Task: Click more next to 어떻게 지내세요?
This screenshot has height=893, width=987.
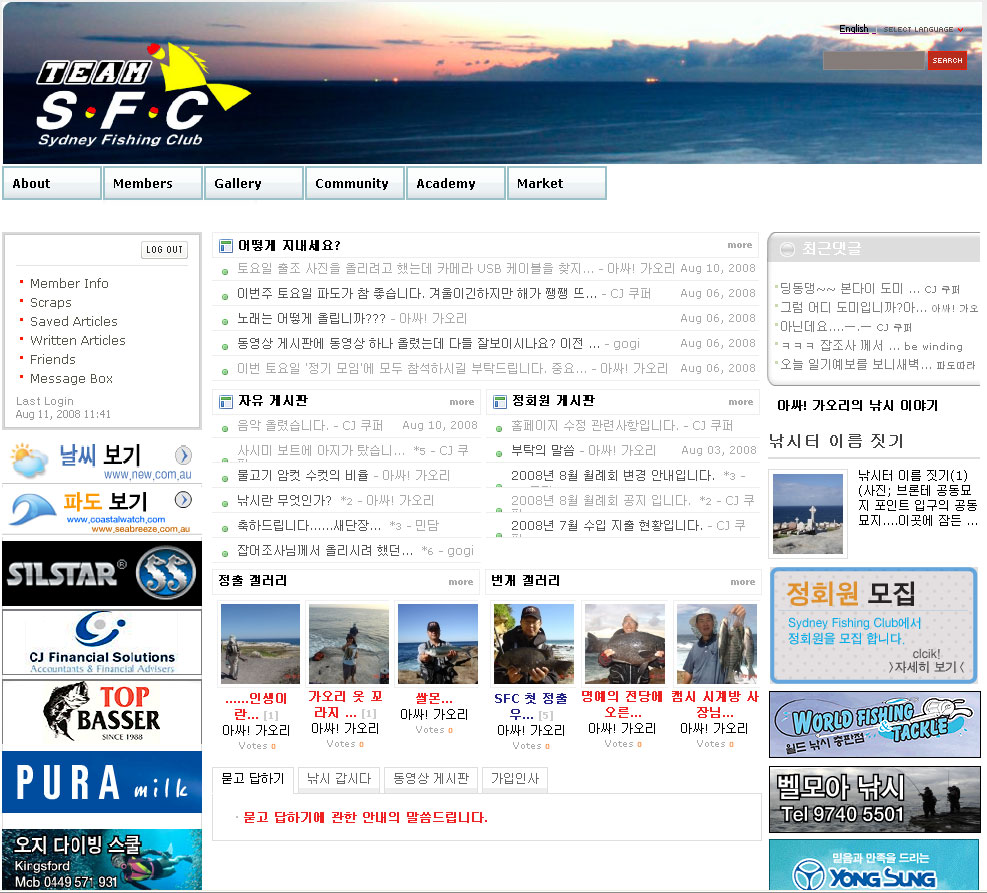Action: pos(740,245)
